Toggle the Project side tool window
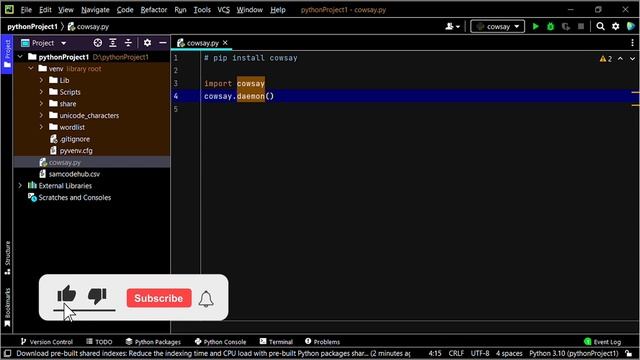Image resolution: width=640 pixels, height=360 pixels. pos(7,54)
